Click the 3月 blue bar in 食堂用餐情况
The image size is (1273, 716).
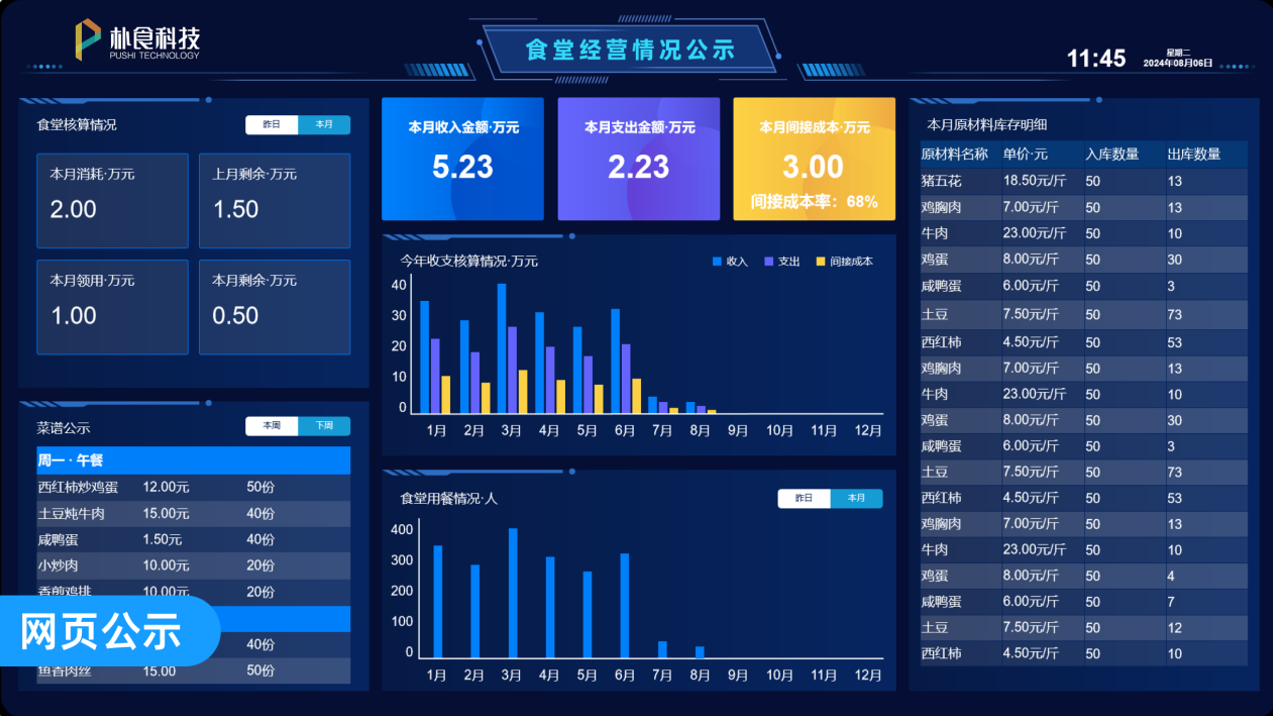pyautogui.click(x=513, y=593)
